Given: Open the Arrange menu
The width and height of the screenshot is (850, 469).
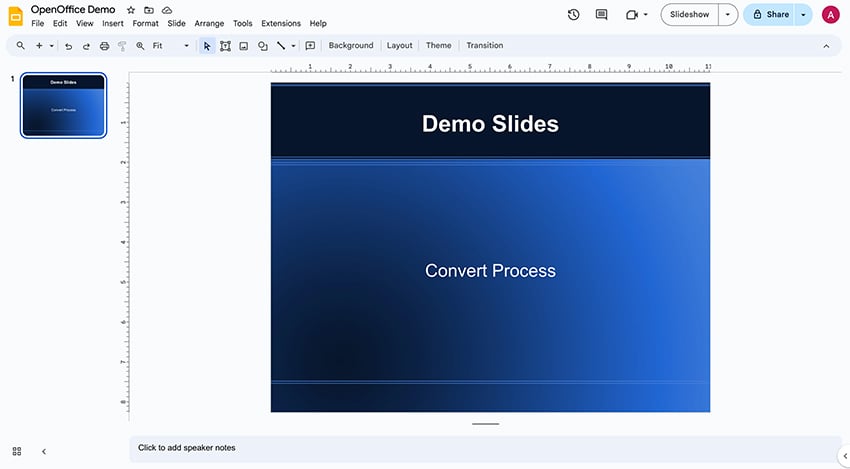Looking at the screenshot, I should coord(209,23).
